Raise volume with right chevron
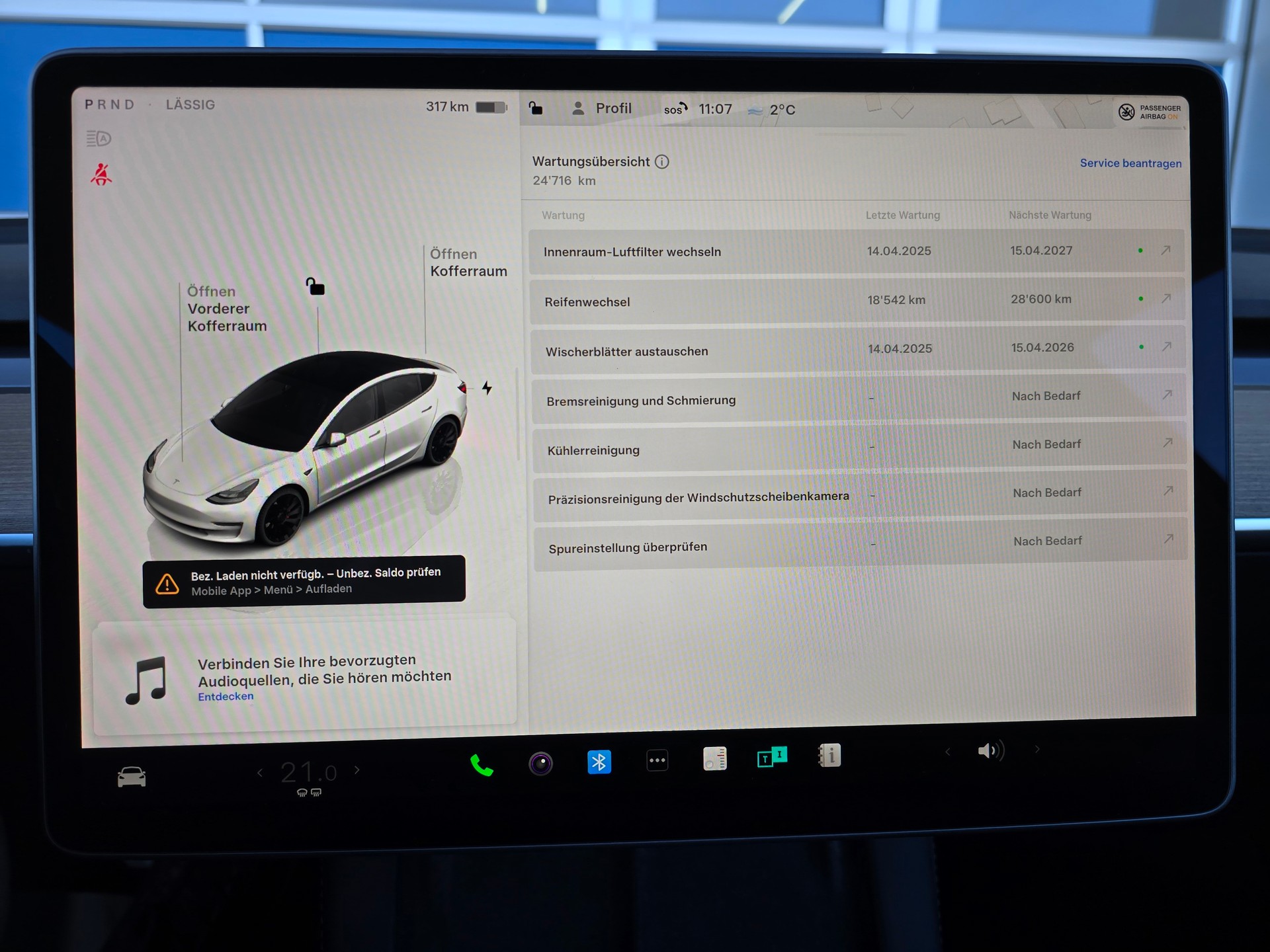Viewport: 1270px width, 952px height. (x=1037, y=749)
